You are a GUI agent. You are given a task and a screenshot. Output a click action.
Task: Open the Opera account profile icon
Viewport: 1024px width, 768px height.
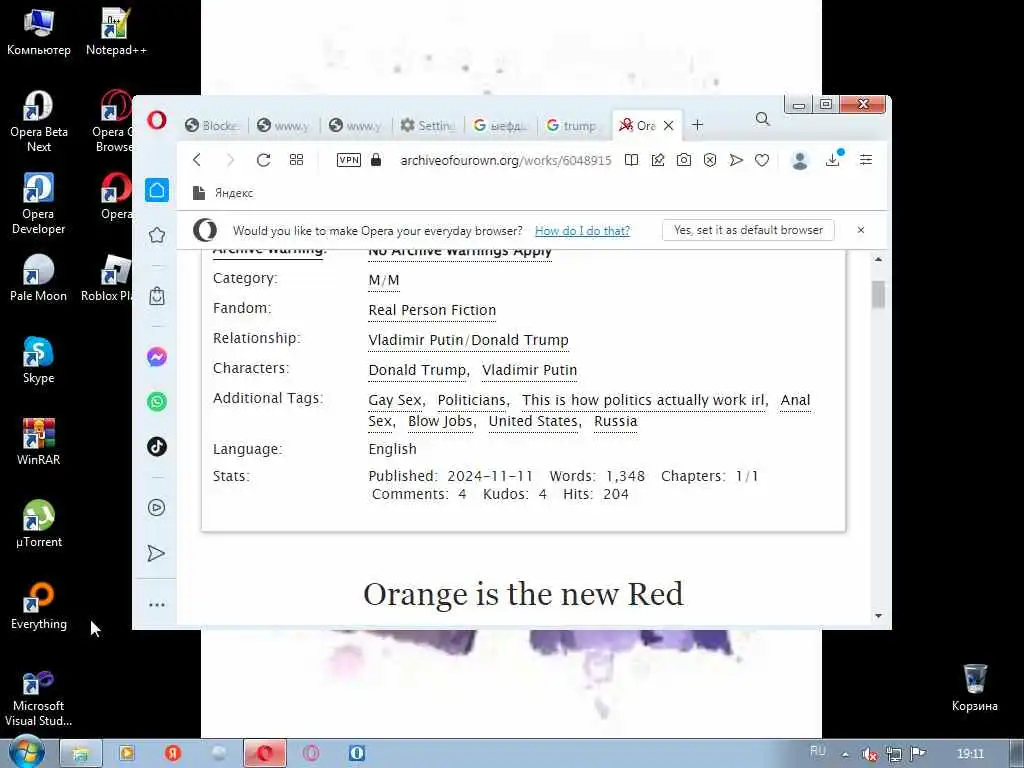pyautogui.click(x=799, y=161)
